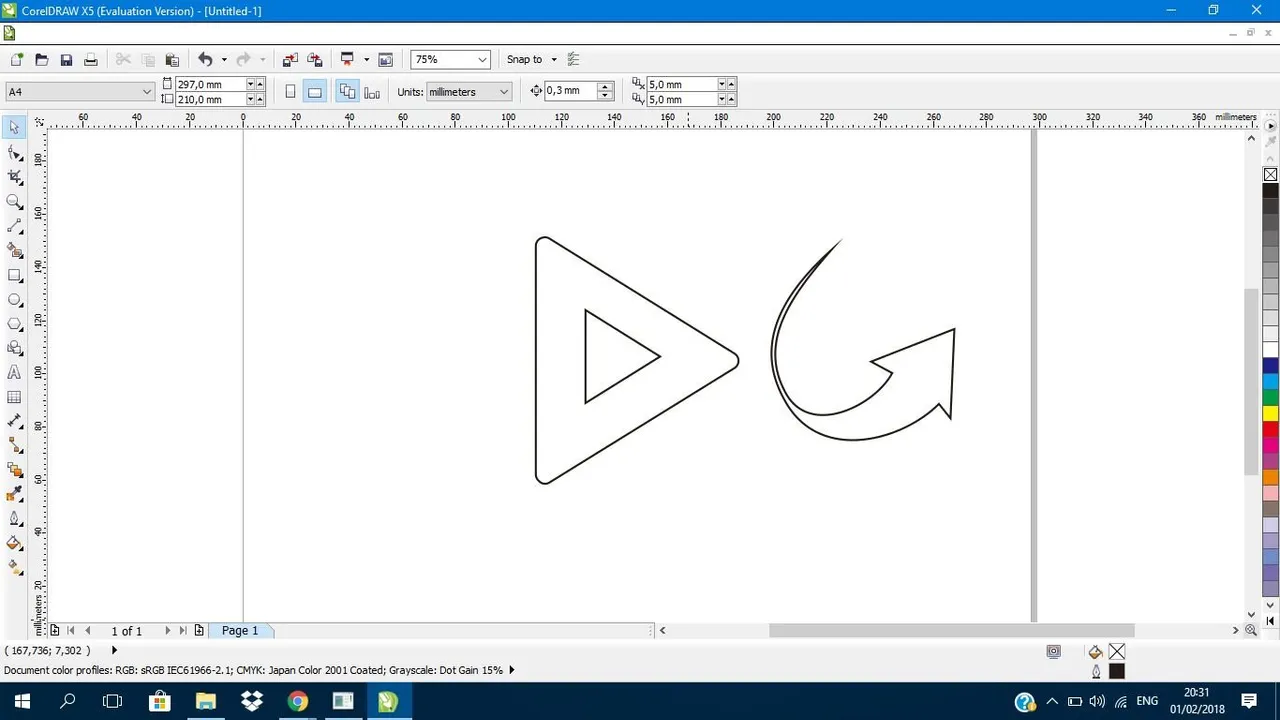Image resolution: width=1280 pixels, height=720 pixels.
Task: Click the page height field 210,0 mm
Action: 210,100
